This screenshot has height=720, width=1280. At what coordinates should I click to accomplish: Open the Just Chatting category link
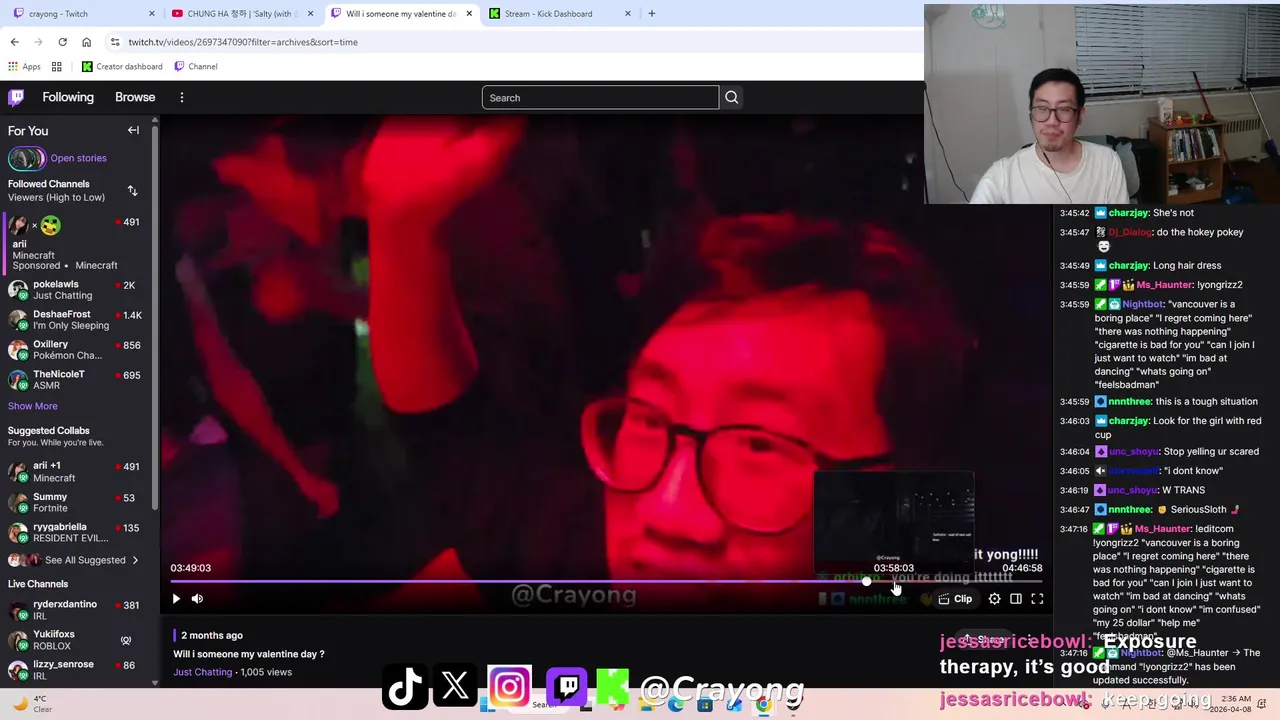[202, 672]
